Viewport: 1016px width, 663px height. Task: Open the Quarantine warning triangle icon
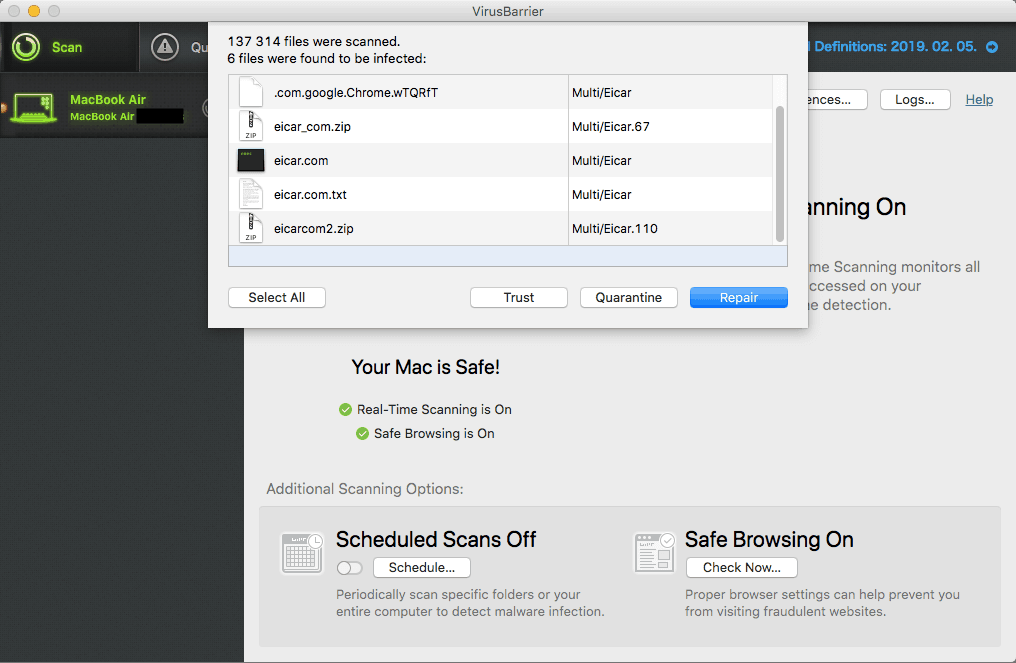[x=164, y=47]
